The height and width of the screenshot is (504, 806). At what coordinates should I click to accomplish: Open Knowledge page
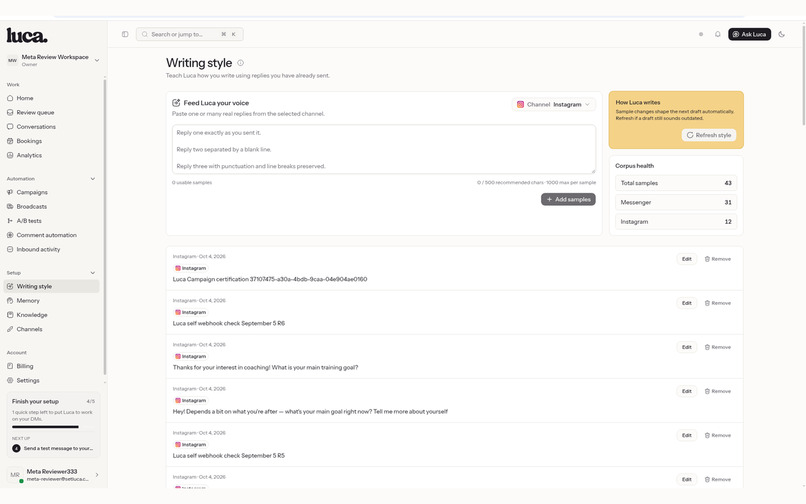pos(51,315)
